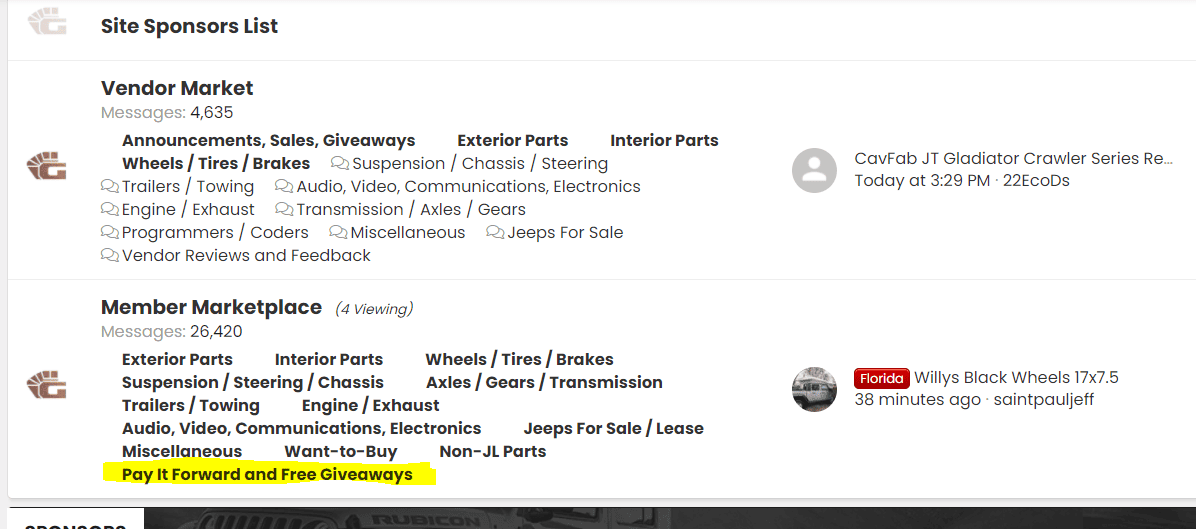The height and width of the screenshot is (529, 1196).
Task: Open the Willys Black Wheels 17x7.5 thread
Action: pyautogui.click(x=1016, y=377)
